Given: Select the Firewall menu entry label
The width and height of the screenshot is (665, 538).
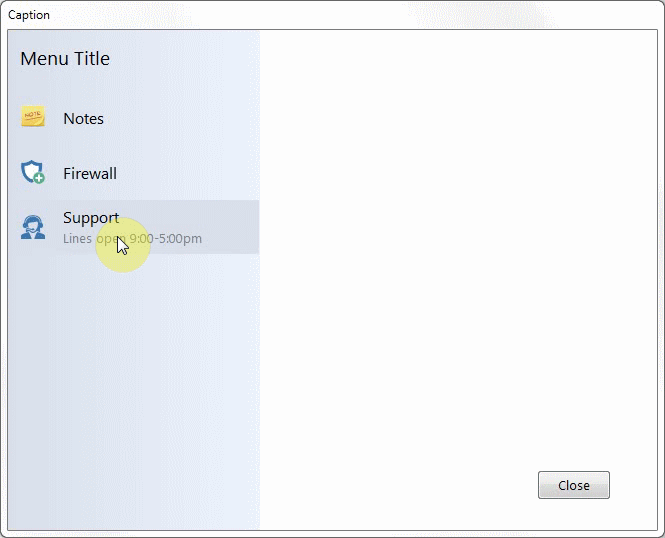Looking at the screenshot, I should (90, 173).
